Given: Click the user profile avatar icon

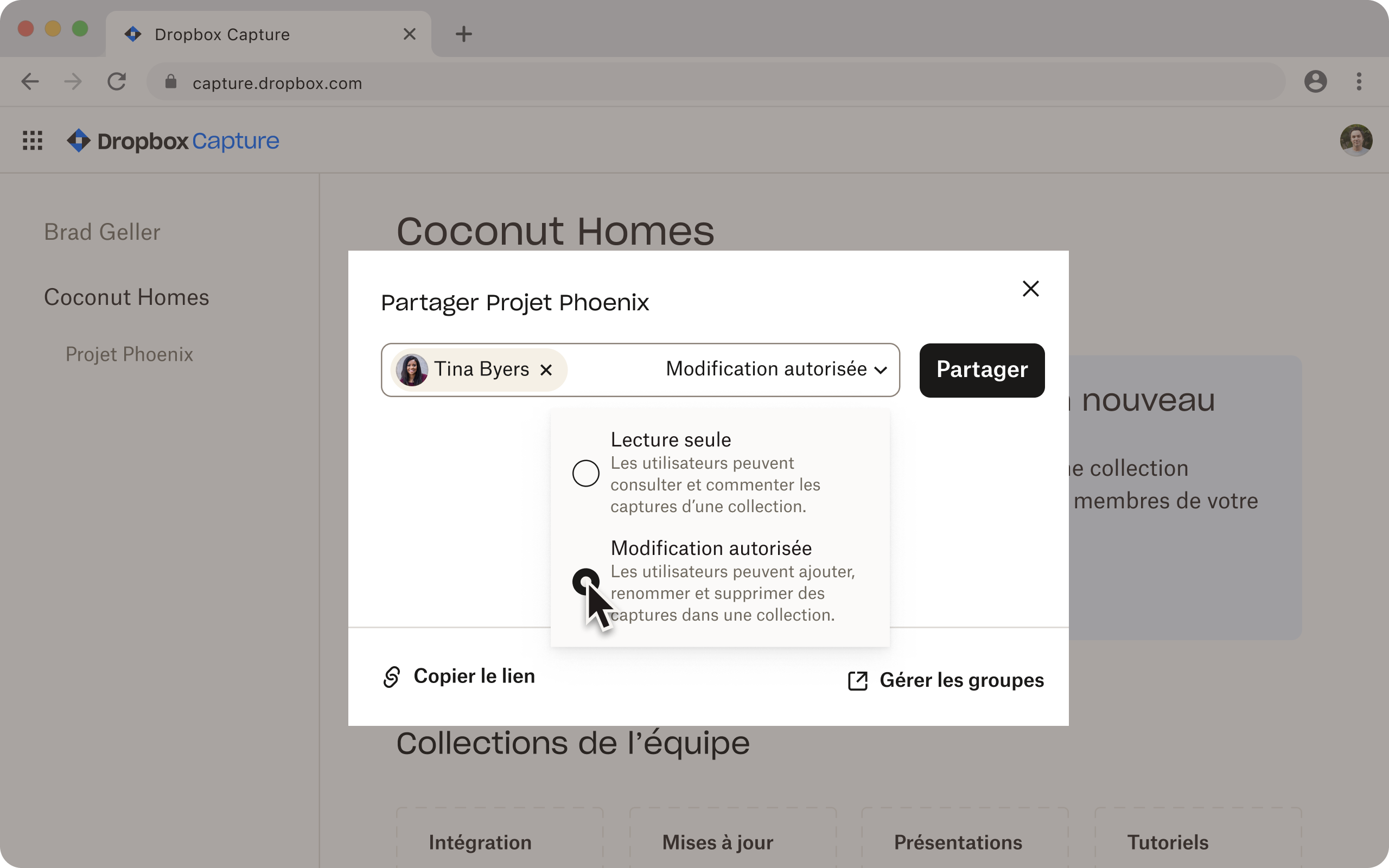Looking at the screenshot, I should pos(1356,140).
